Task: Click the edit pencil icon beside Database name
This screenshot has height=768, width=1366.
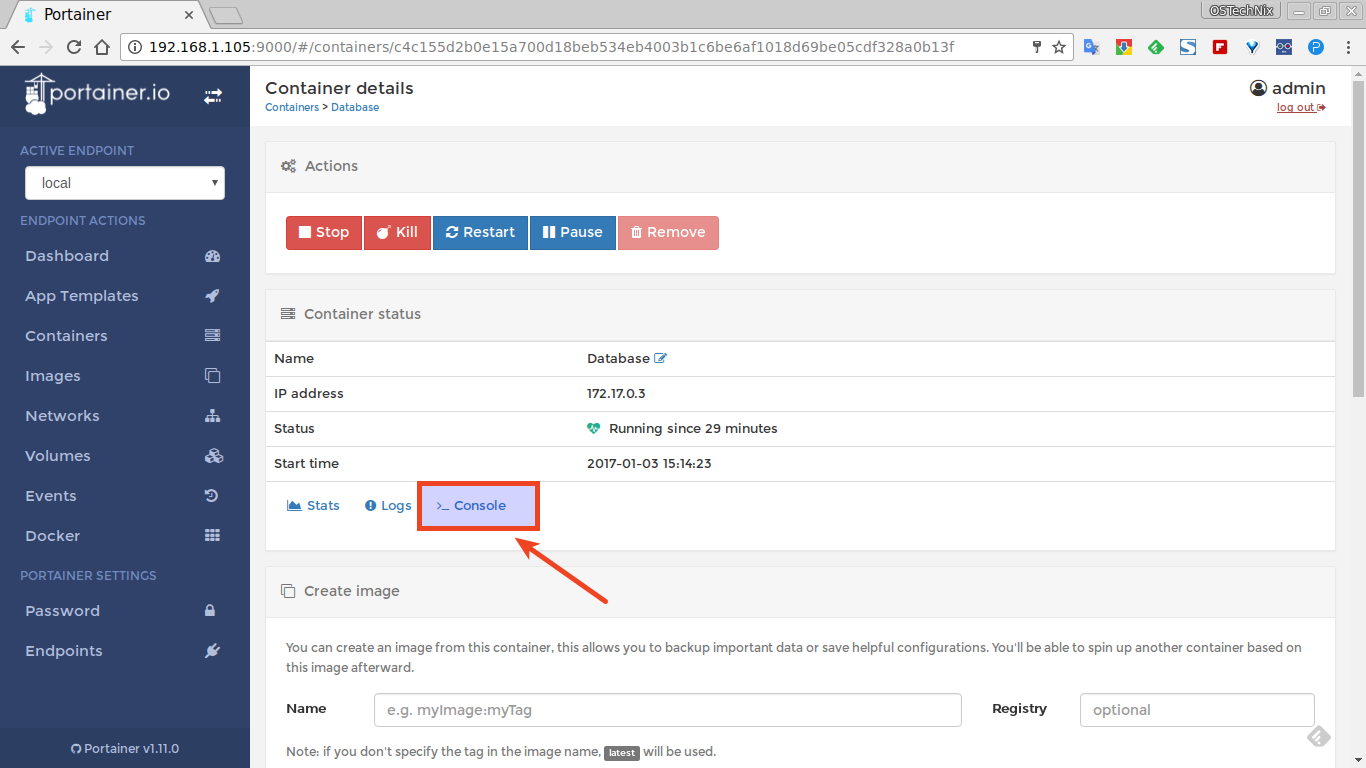Action: point(660,358)
